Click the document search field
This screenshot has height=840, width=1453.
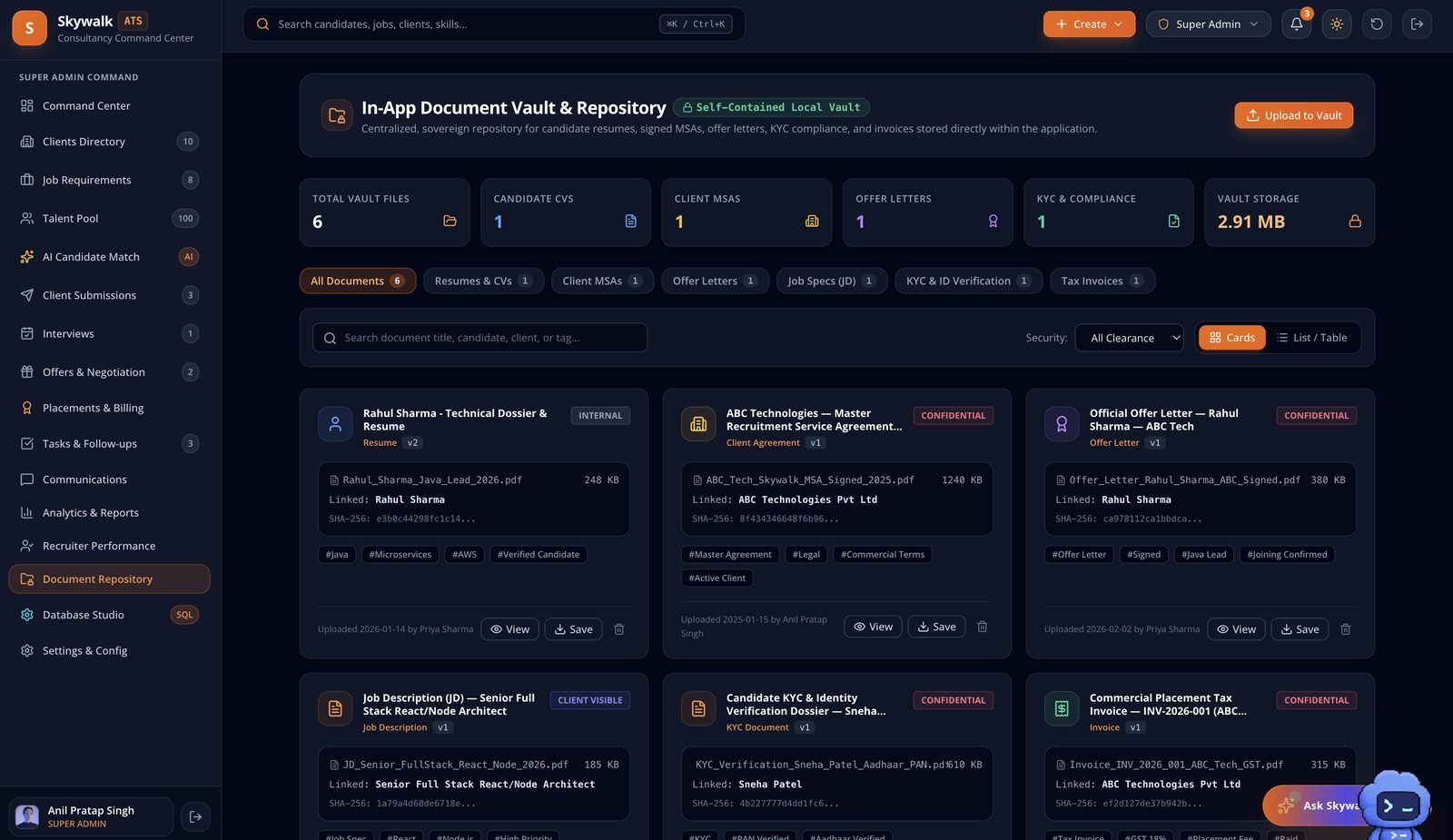coord(479,338)
